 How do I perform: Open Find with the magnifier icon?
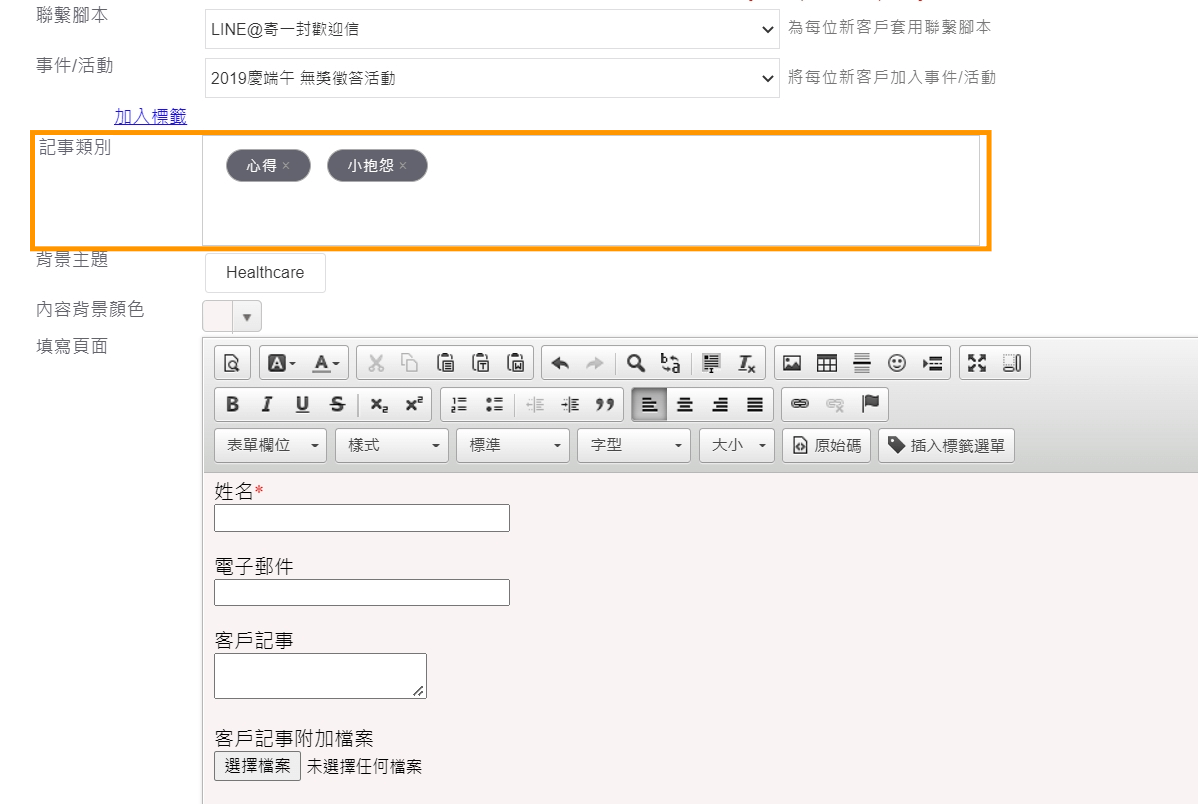pyautogui.click(x=635, y=363)
